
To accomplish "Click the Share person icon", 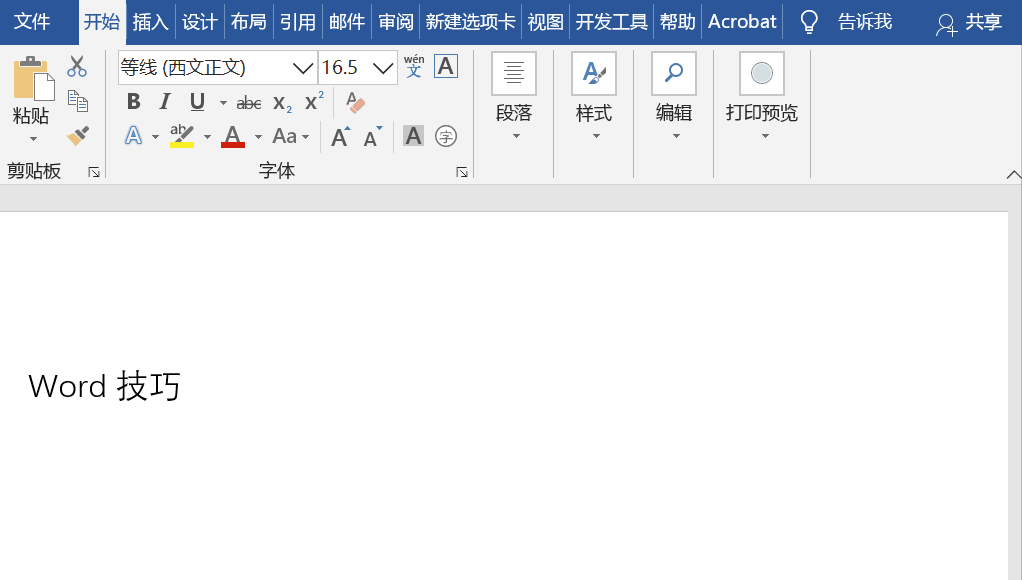I will click(x=946, y=25).
